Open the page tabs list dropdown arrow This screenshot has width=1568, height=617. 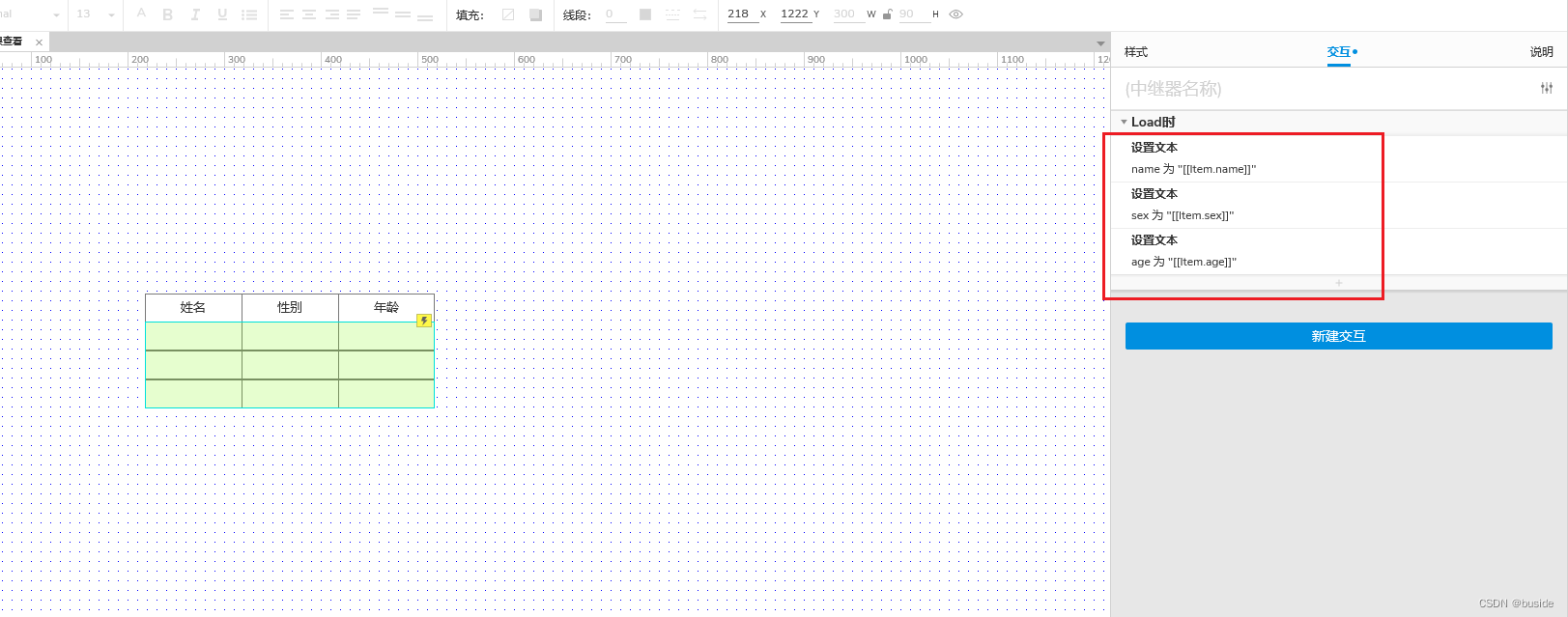(x=1100, y=42)
